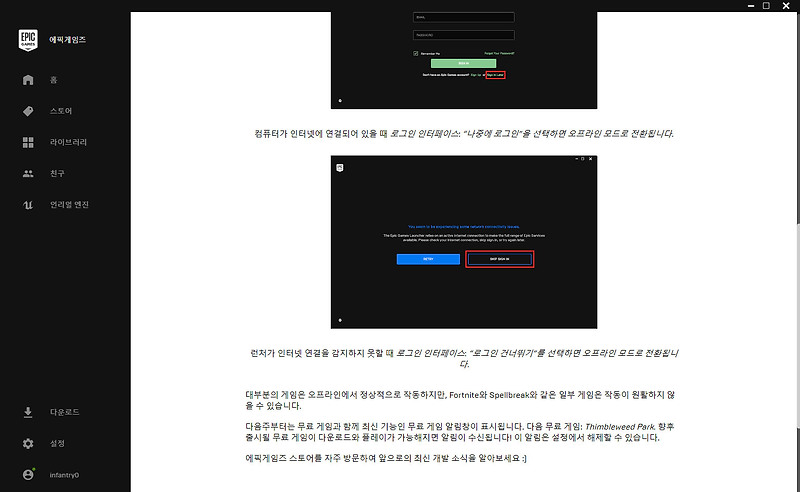Maximize the launcher window

click(x=766, y=6)
